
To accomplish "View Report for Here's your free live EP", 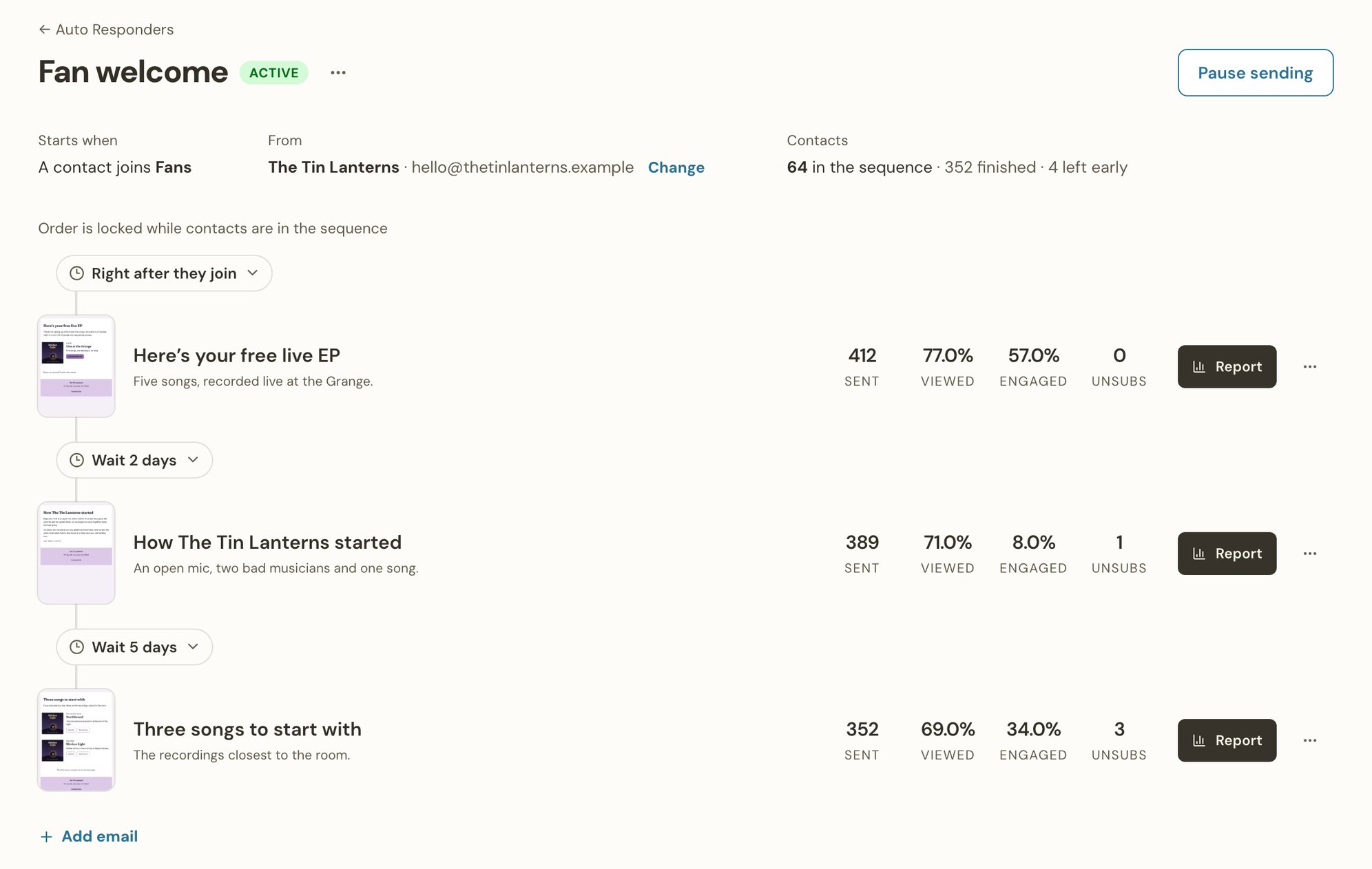I will click(1227, 366).
